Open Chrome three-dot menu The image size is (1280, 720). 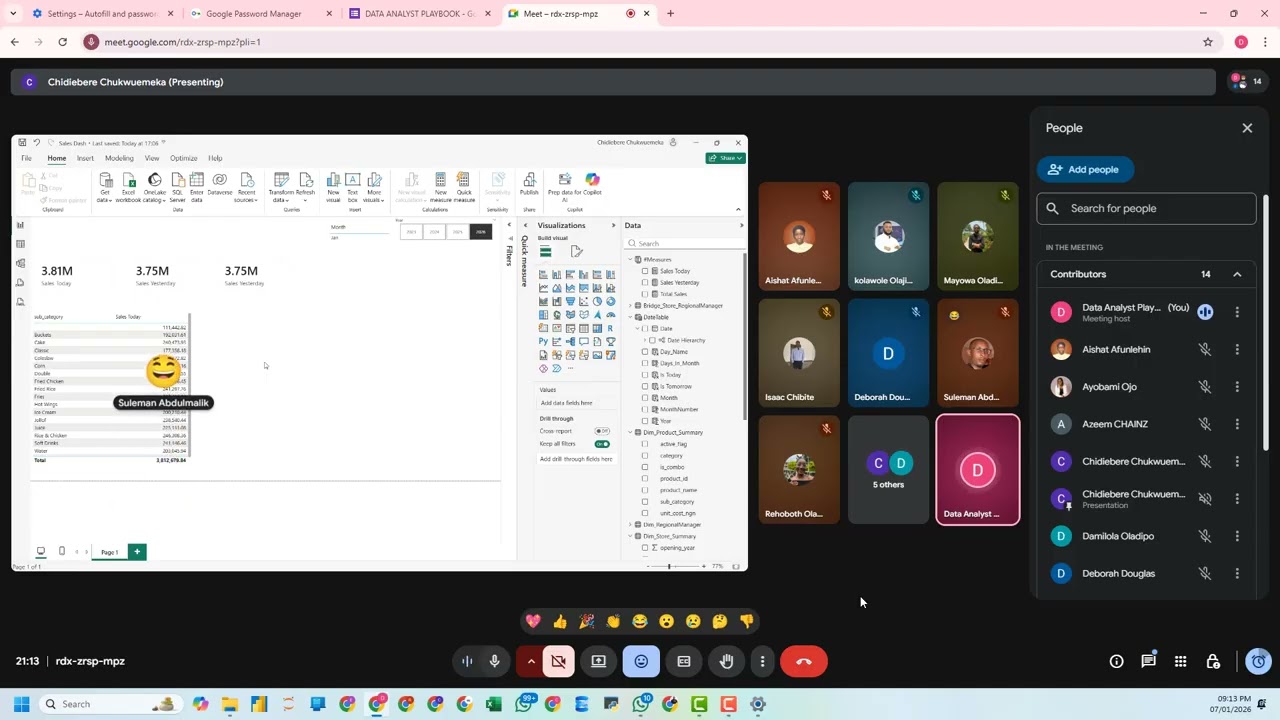(x=1265, y=42)
